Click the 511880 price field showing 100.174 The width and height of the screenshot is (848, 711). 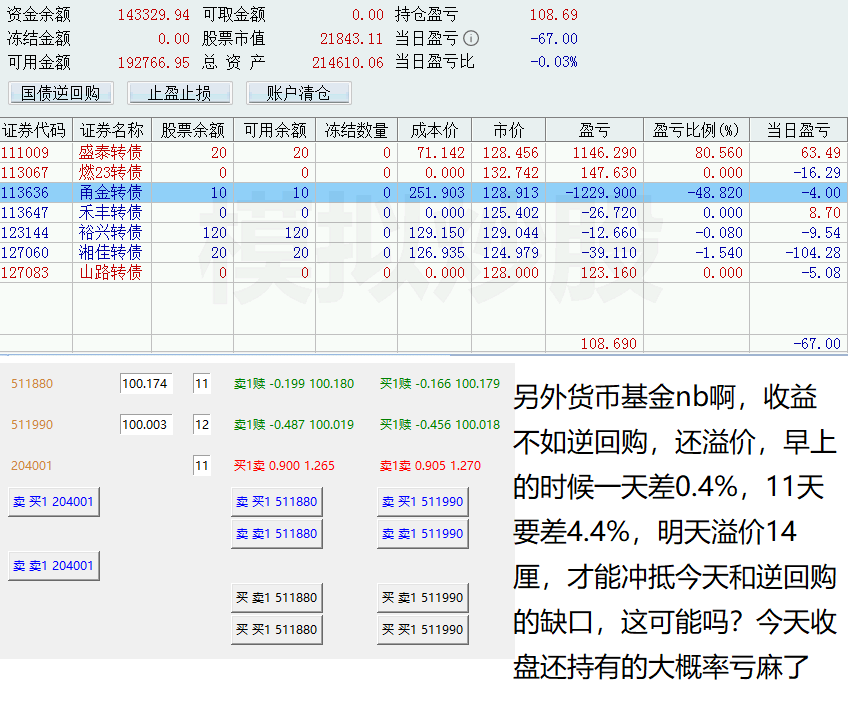click(146, 384)
